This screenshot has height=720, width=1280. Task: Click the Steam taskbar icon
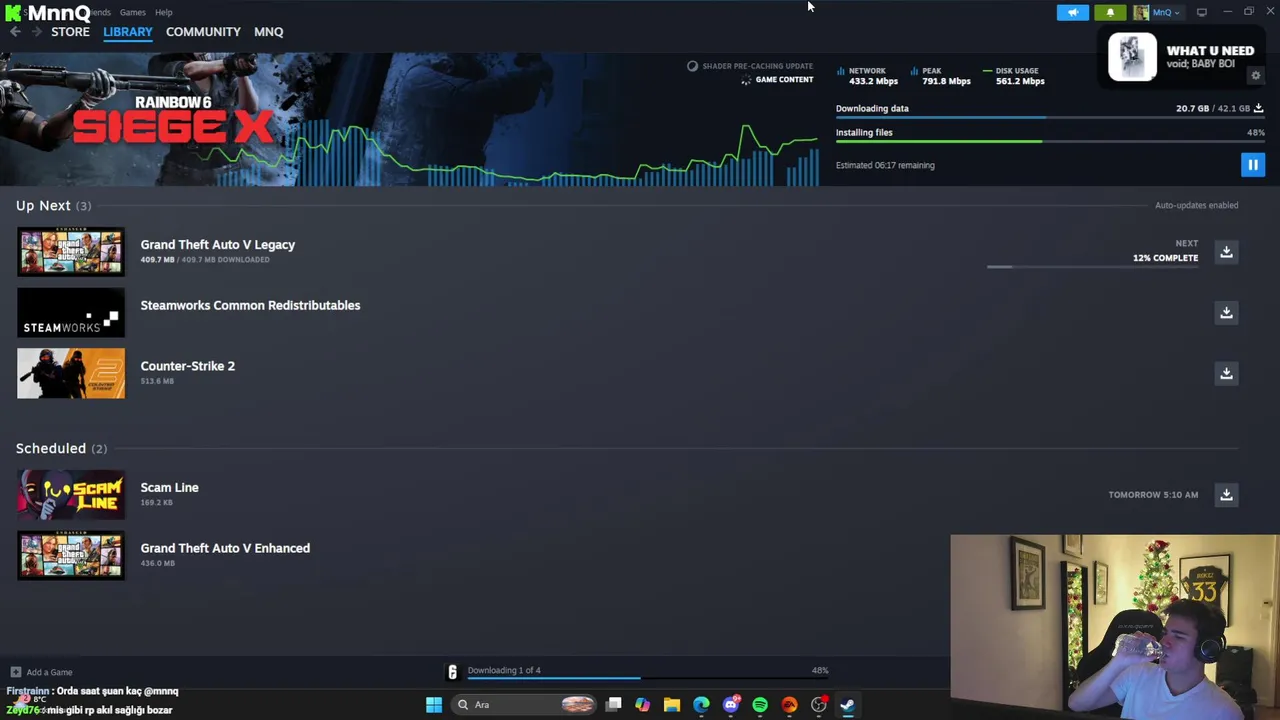847,705
